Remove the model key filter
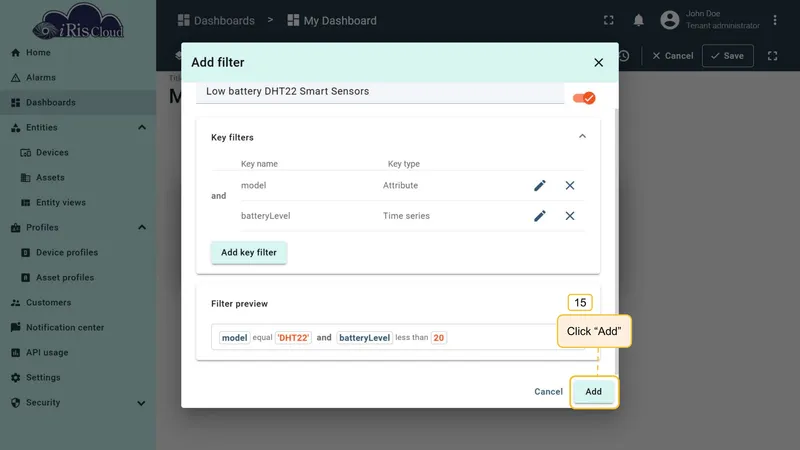The width and height of the screenshot is (800, 450). 570,185
